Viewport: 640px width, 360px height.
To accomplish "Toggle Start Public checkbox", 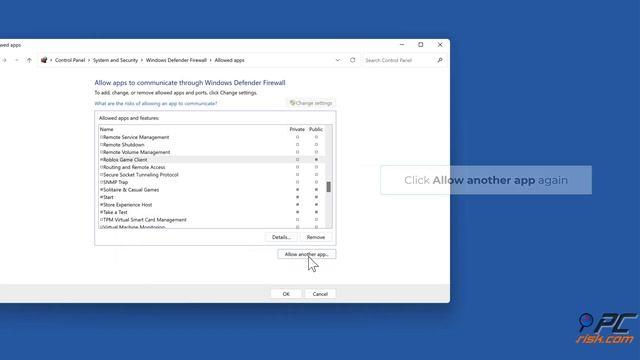I will [316, 197].
